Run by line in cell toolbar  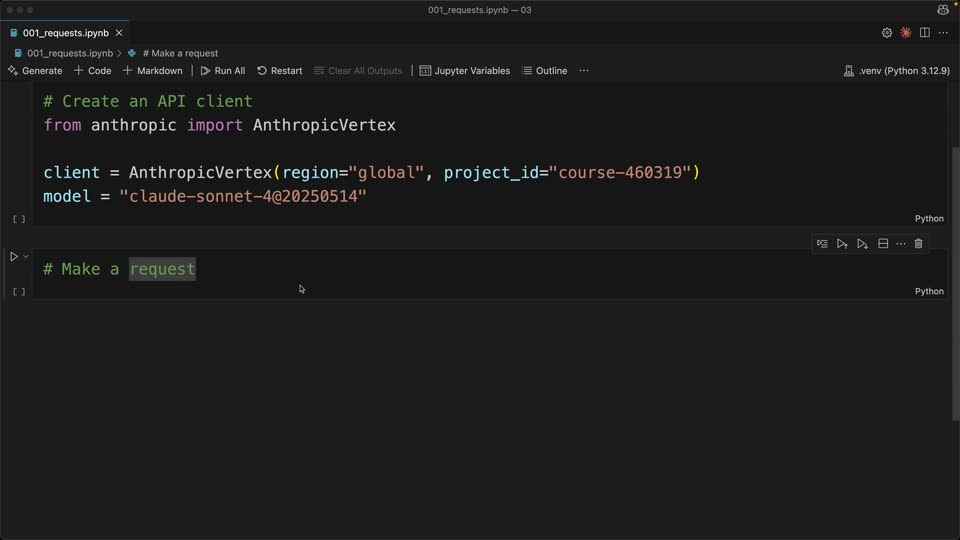[822, 244]
